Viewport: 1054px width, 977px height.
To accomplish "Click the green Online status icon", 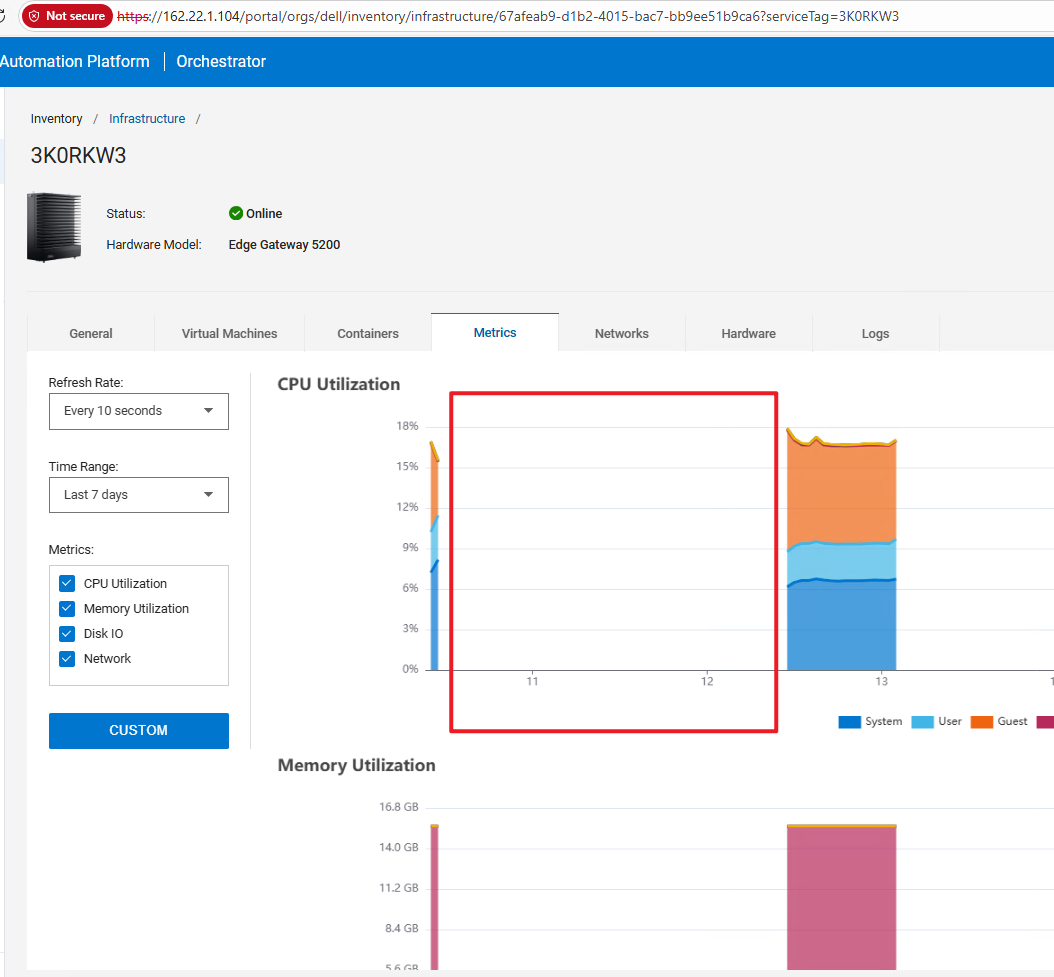I will click(235, 213).
